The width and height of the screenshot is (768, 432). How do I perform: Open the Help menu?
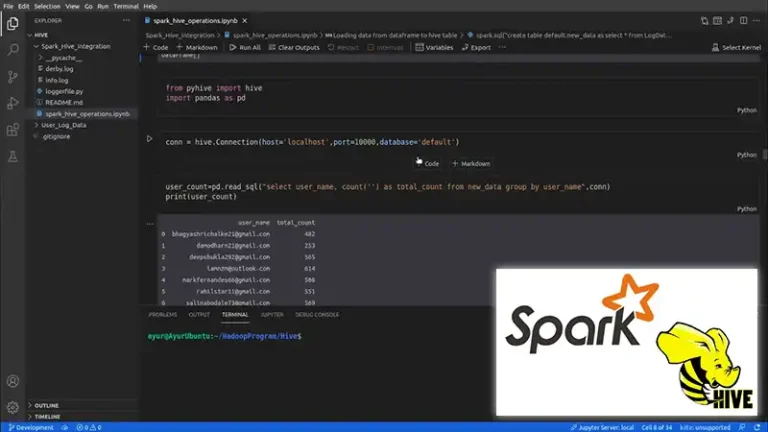[x=150, y=6]
